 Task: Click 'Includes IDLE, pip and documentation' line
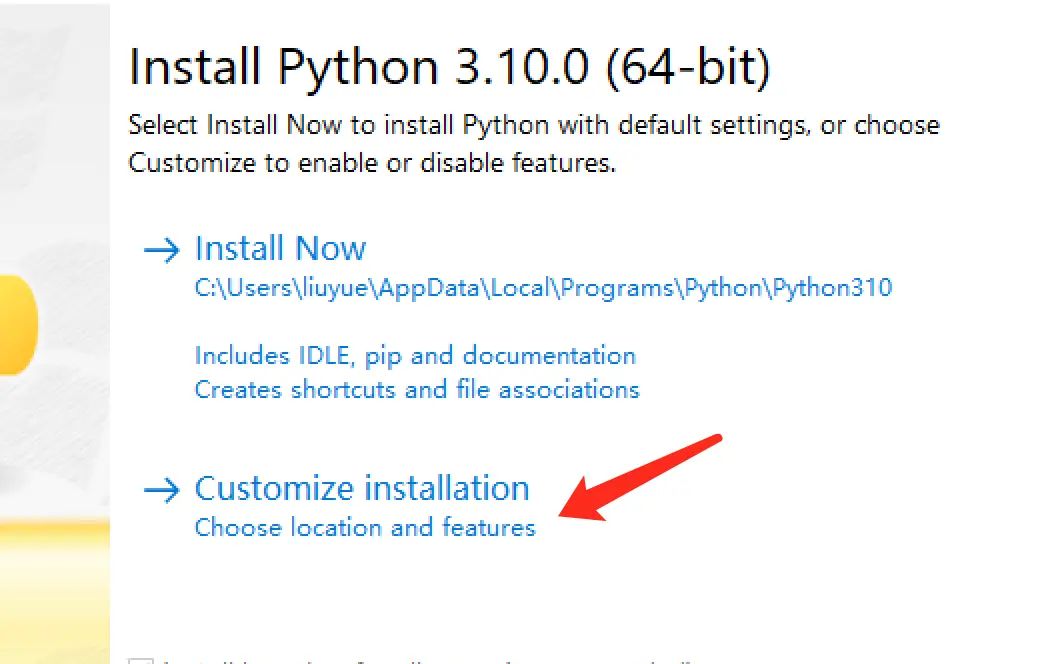click(415, 356)
